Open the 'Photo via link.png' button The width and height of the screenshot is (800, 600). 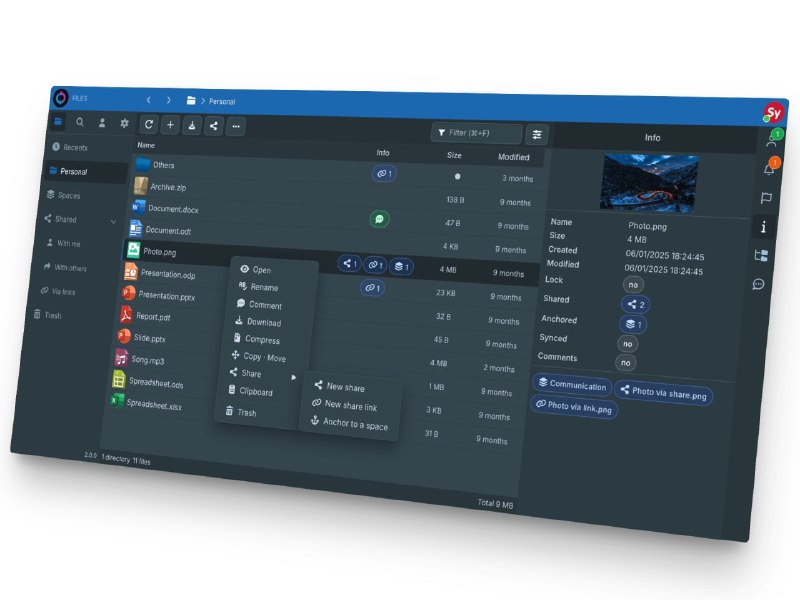pyautogui.click(x=574, y=407)
